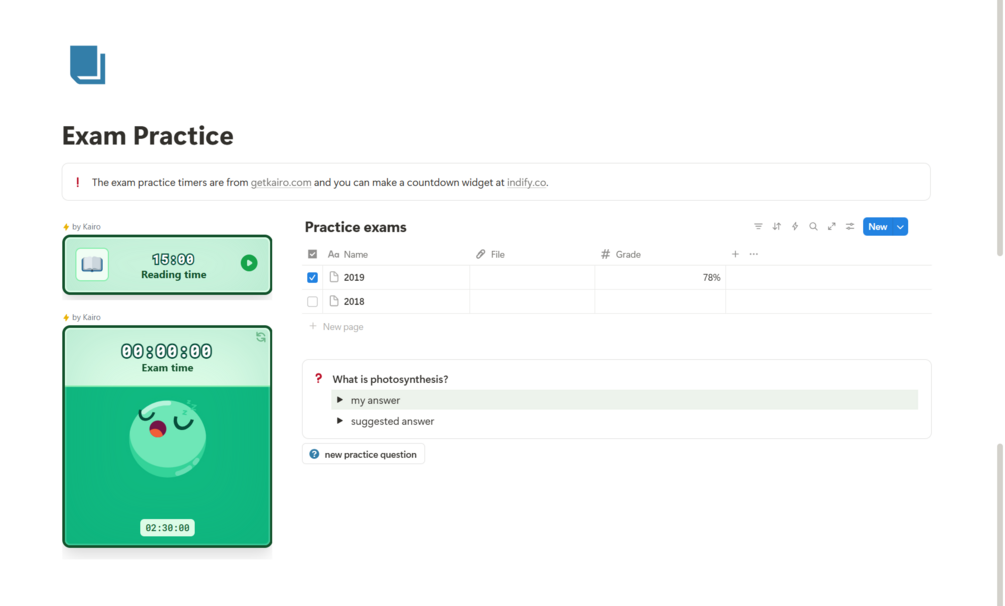Image resolution: width=1005 pixels, height=606 pixels.
Task: Uncheck the 2019 exam checkbox
Action: [x=312, y=278]
